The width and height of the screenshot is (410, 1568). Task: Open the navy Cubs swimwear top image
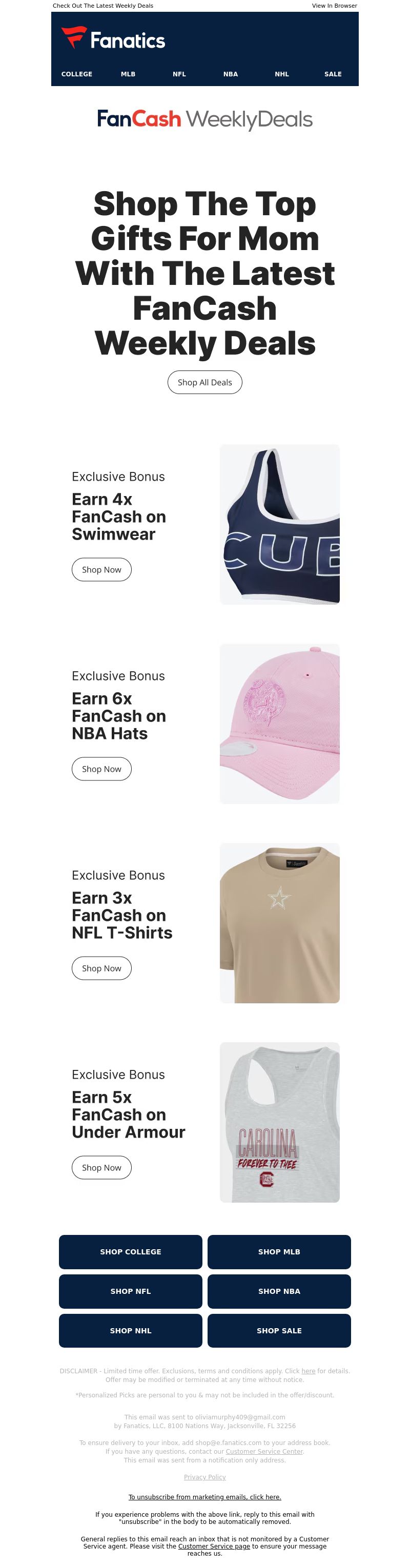tap(280, 525)
